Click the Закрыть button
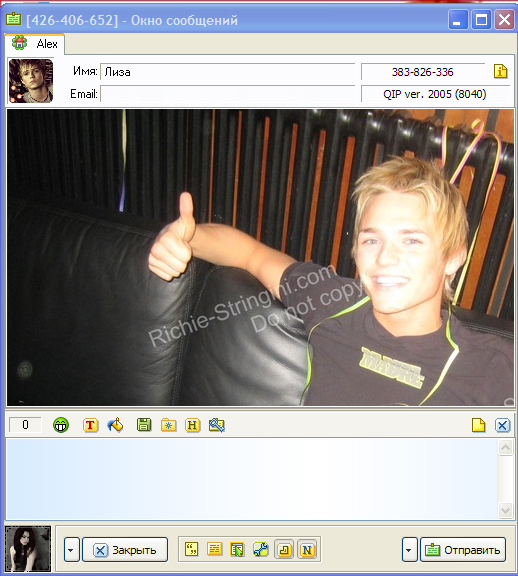This screenshot has height=576, width=518. 125,550
